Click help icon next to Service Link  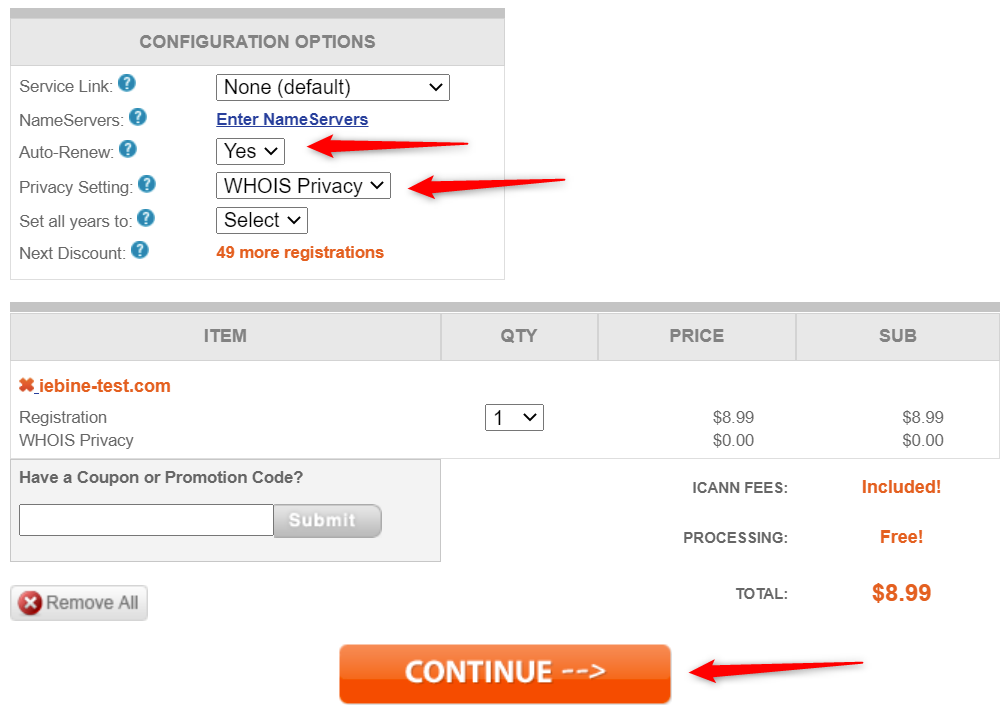point(127,84)
